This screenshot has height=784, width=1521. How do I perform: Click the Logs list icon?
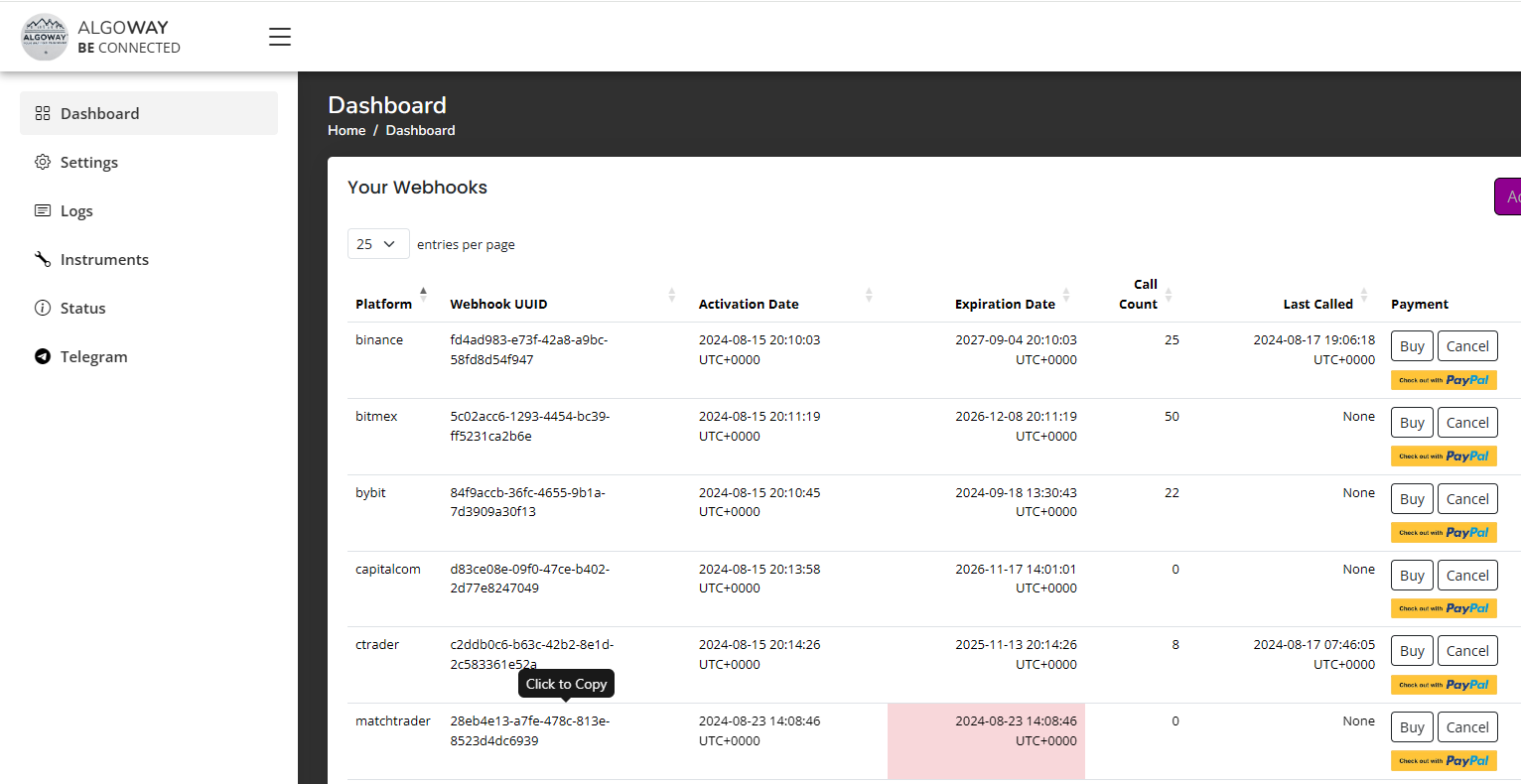[43, 210]
